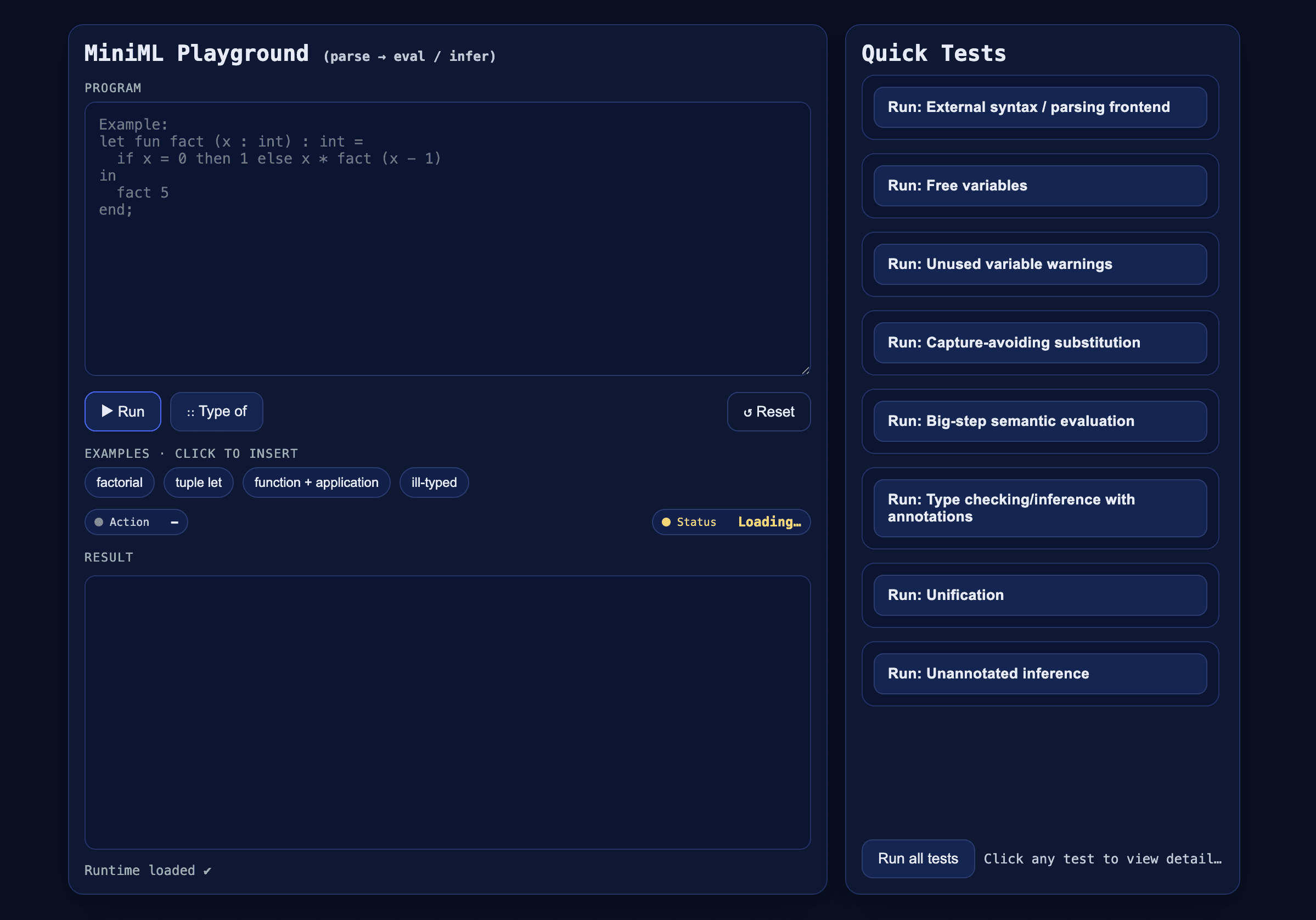Click Run all tests button
The image size is (1316, 920).
(918, 859)
